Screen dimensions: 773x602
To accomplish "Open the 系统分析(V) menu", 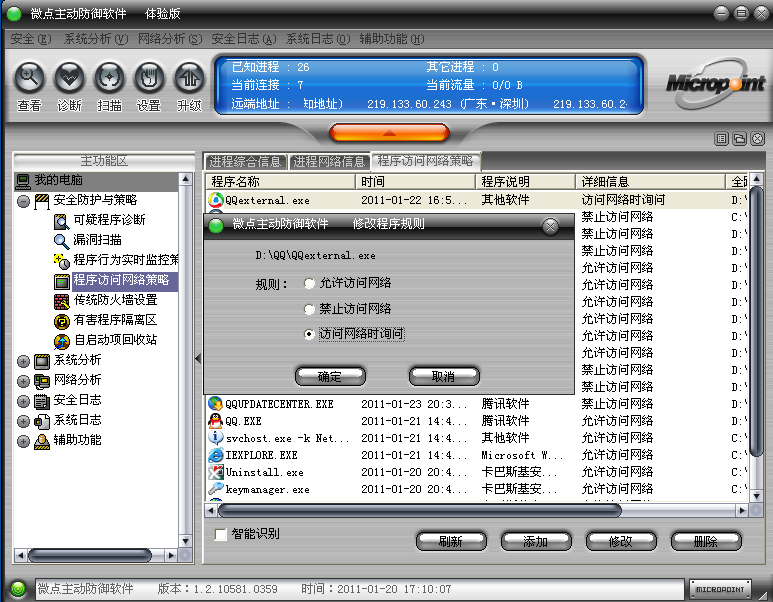I will tap(96, 39).
